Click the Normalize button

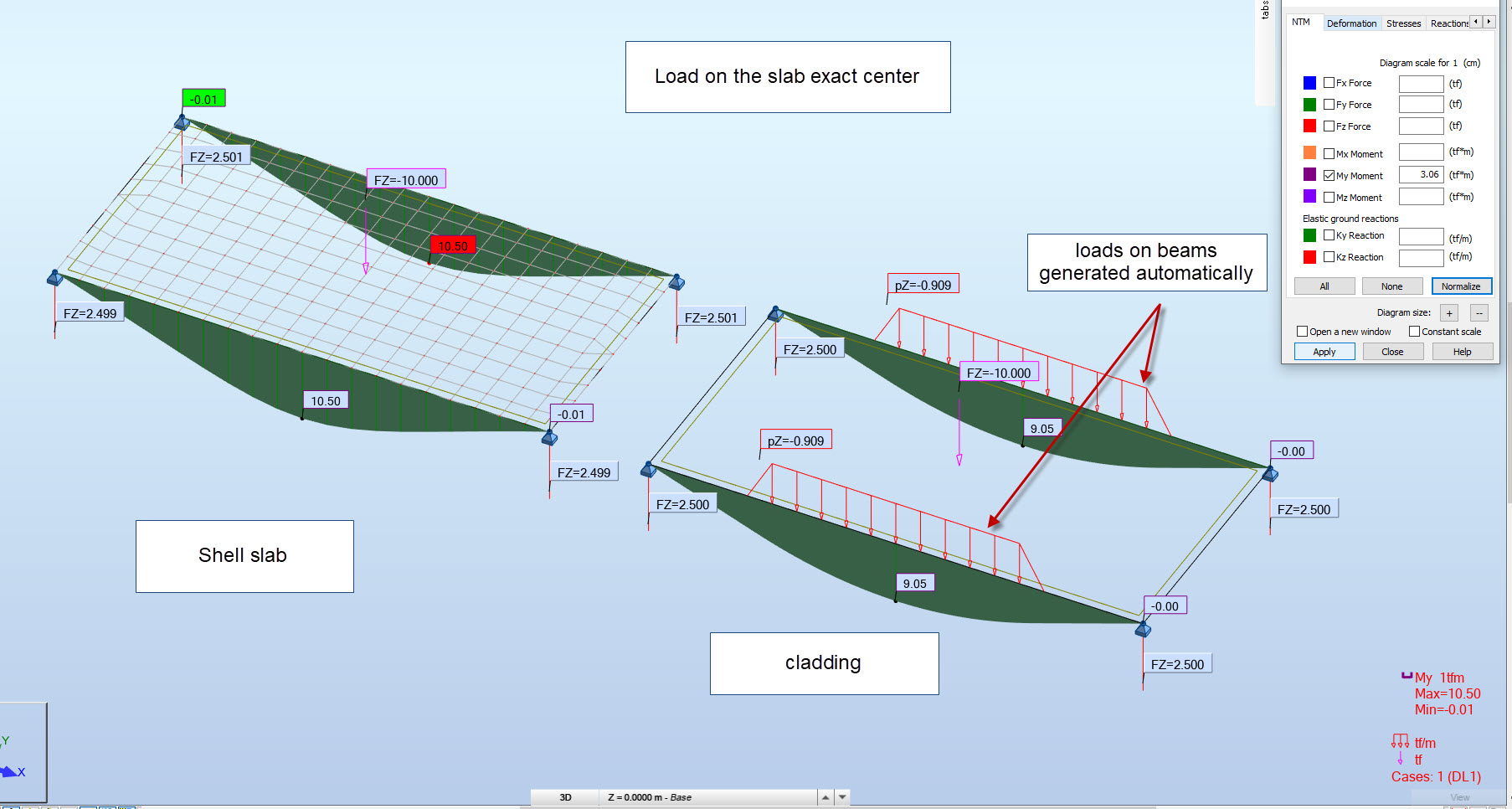point(1463,286)
